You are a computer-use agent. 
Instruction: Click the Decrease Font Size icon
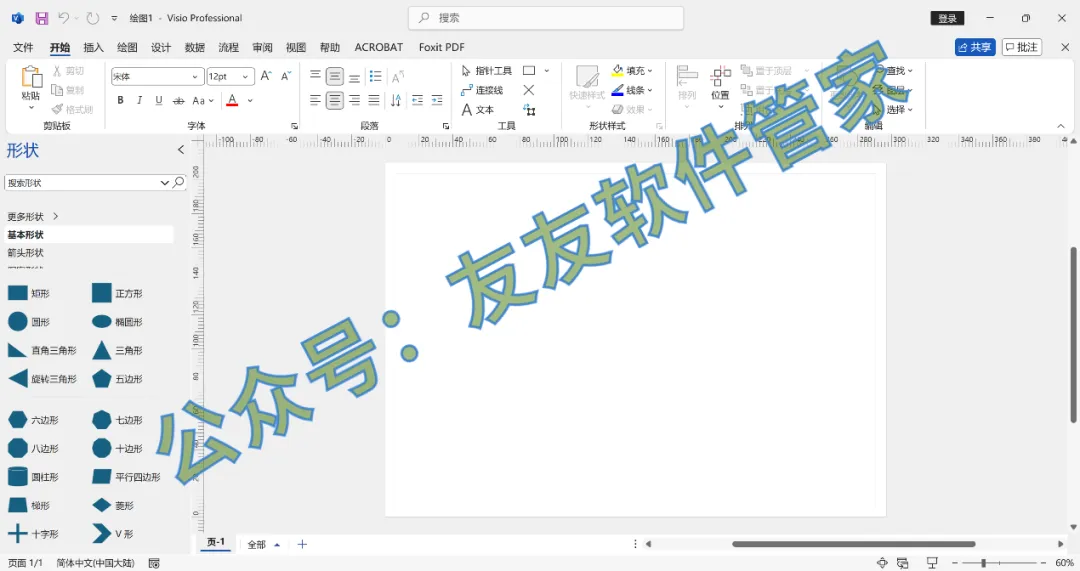click(x=286, y=76)
